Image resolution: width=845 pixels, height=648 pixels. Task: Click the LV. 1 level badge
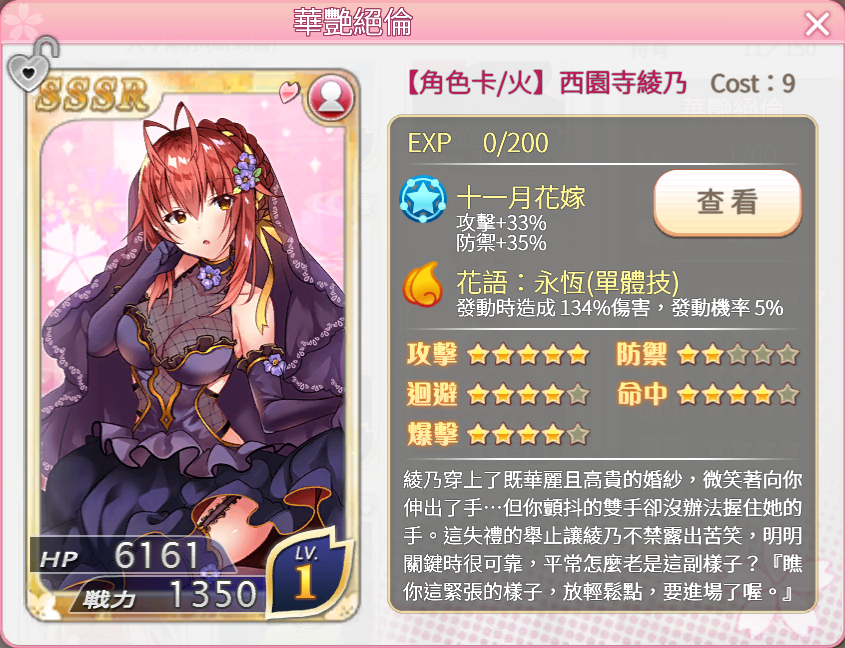pyautogui.click(x=307, y=573)
